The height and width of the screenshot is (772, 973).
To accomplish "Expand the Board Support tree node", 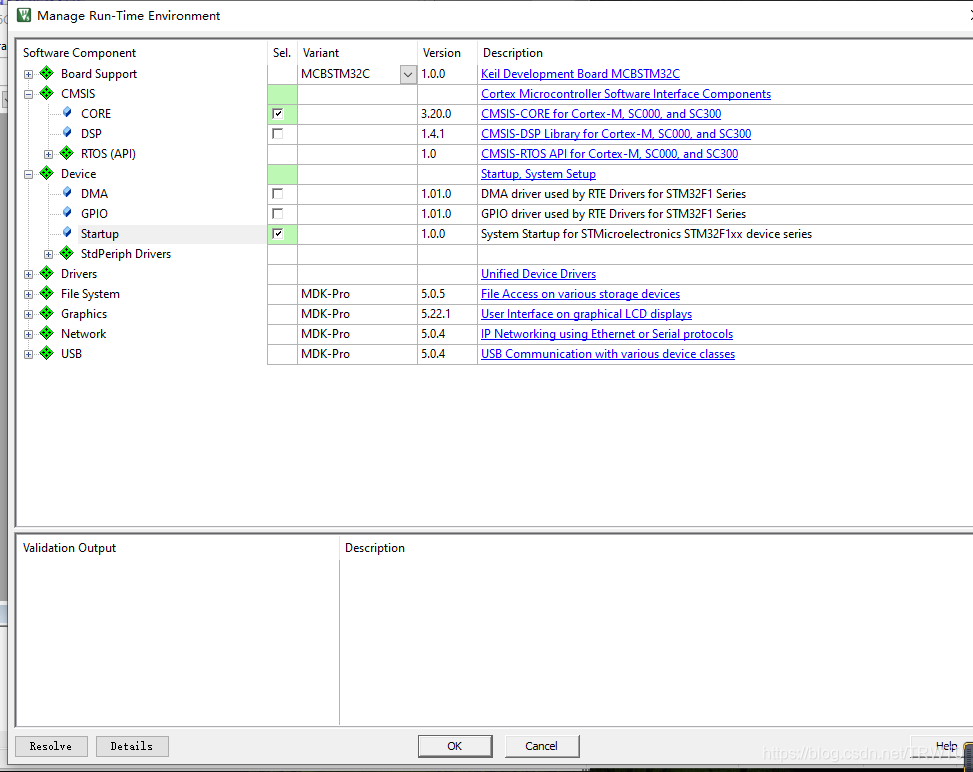I will coord(29,74).
